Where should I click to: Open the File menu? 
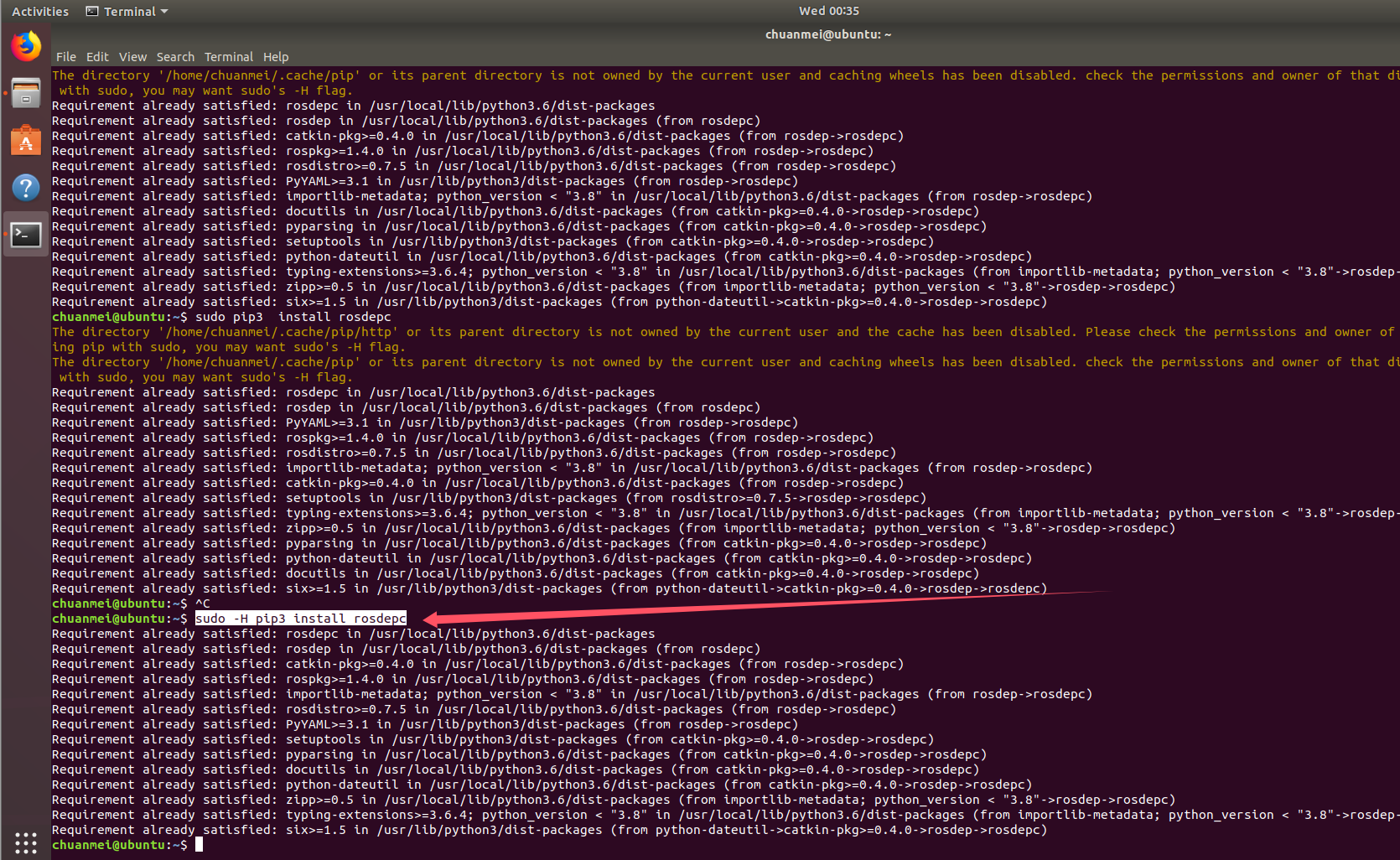[65, 56]
